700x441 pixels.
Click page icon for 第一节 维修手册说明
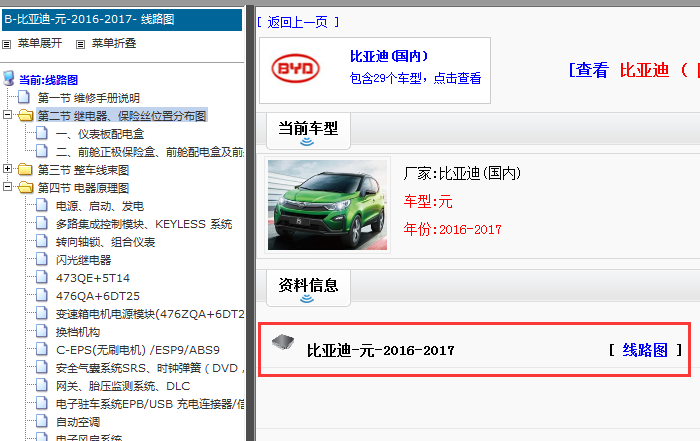click(x=24, y=97)
